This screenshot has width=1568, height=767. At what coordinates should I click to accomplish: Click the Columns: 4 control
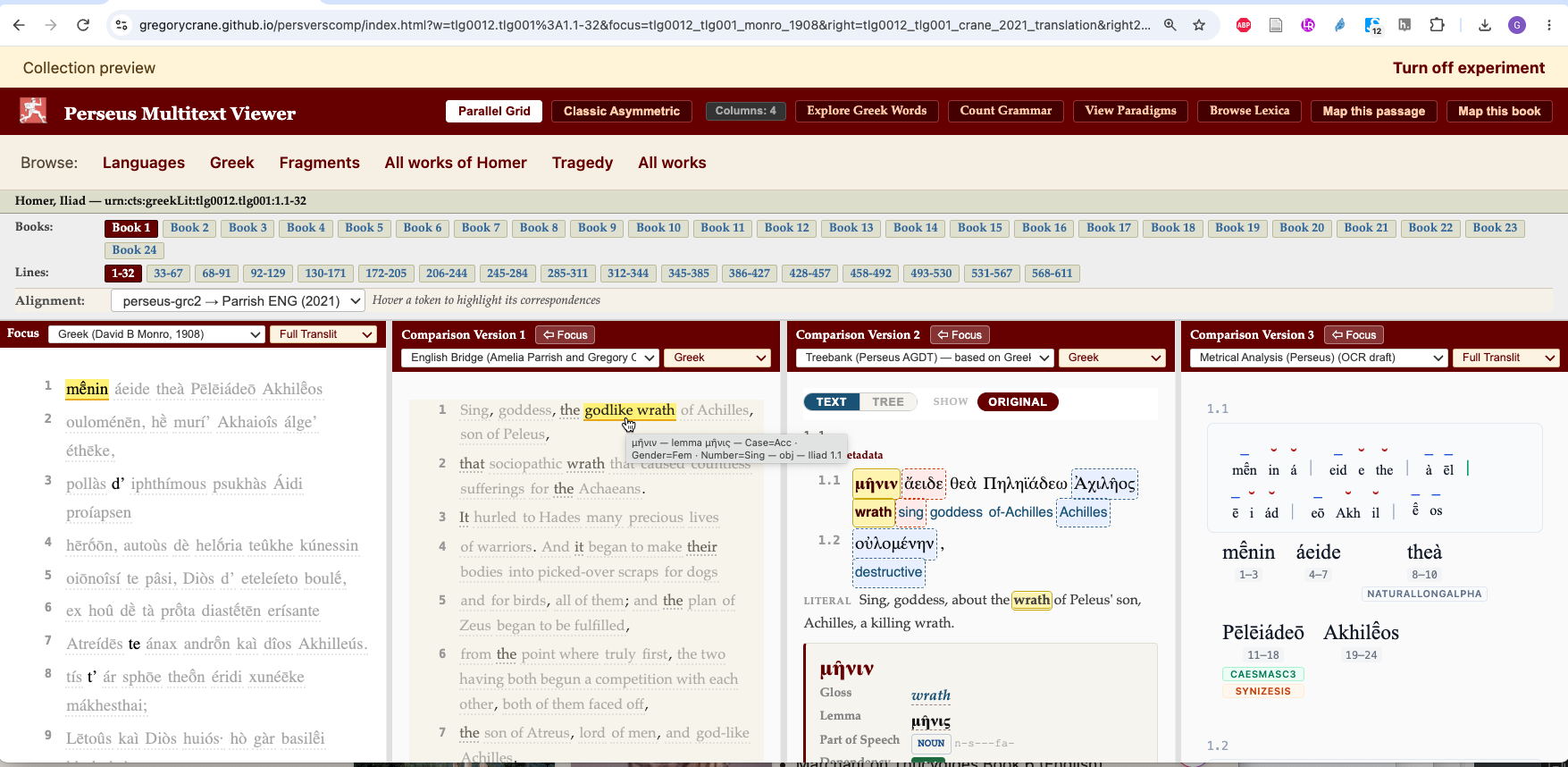(x=746, y=111)
